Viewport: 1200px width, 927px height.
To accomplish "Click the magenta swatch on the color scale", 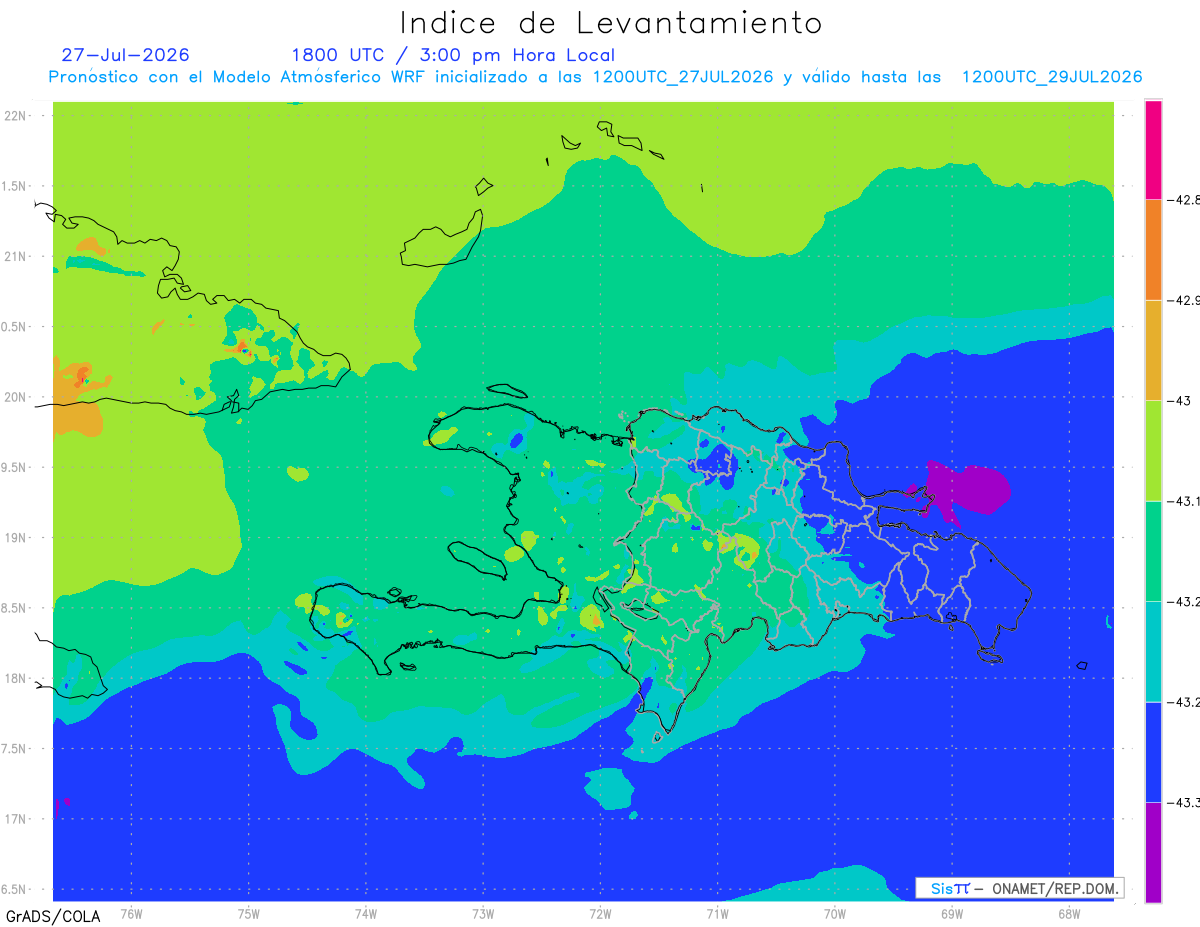I will [x=1153, y=149].
